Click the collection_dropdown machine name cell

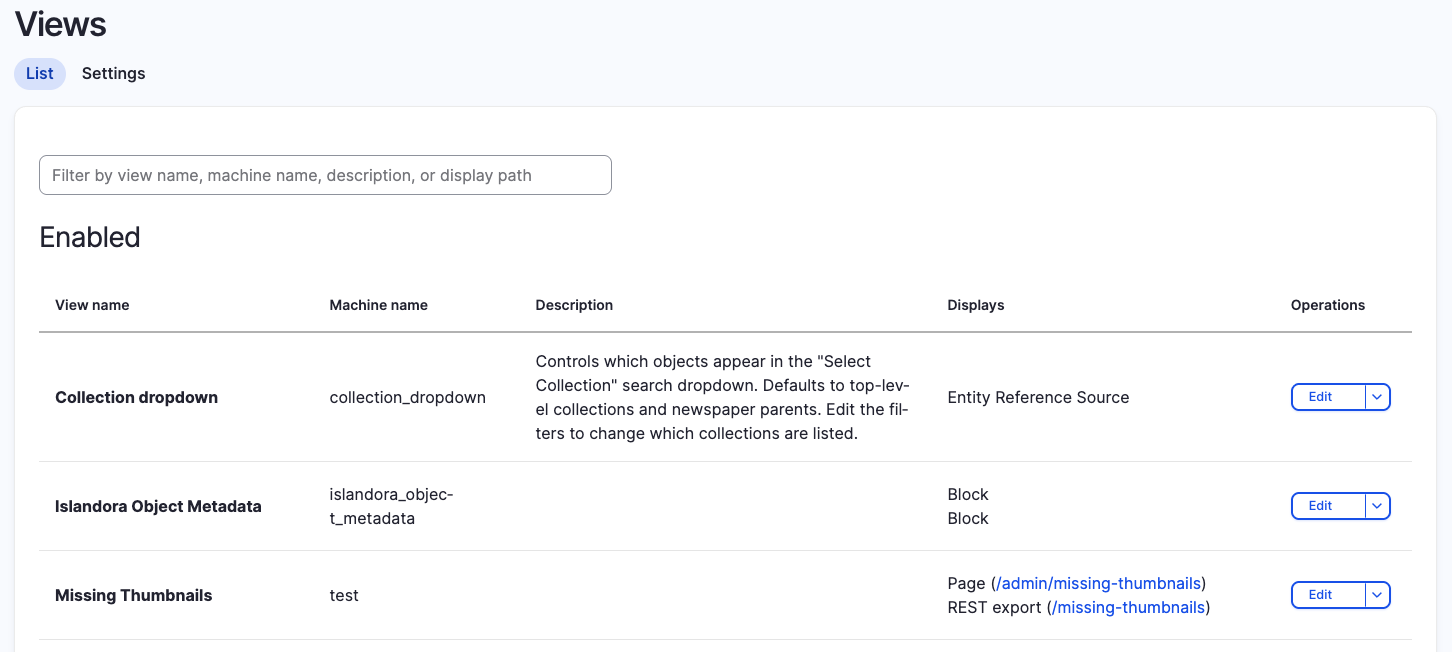click(408, 397)
